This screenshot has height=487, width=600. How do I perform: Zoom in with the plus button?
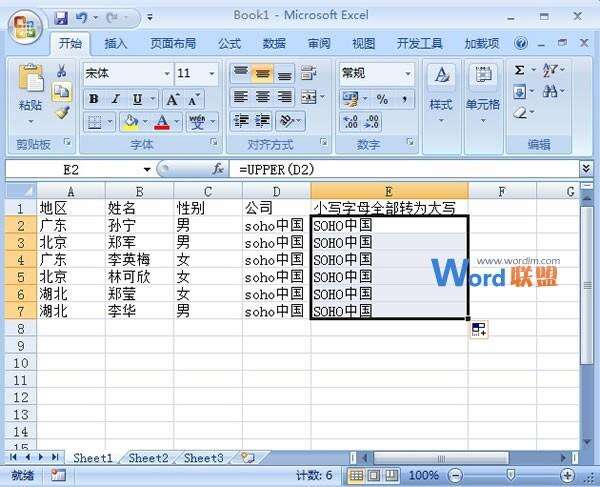tap(567, 476)
